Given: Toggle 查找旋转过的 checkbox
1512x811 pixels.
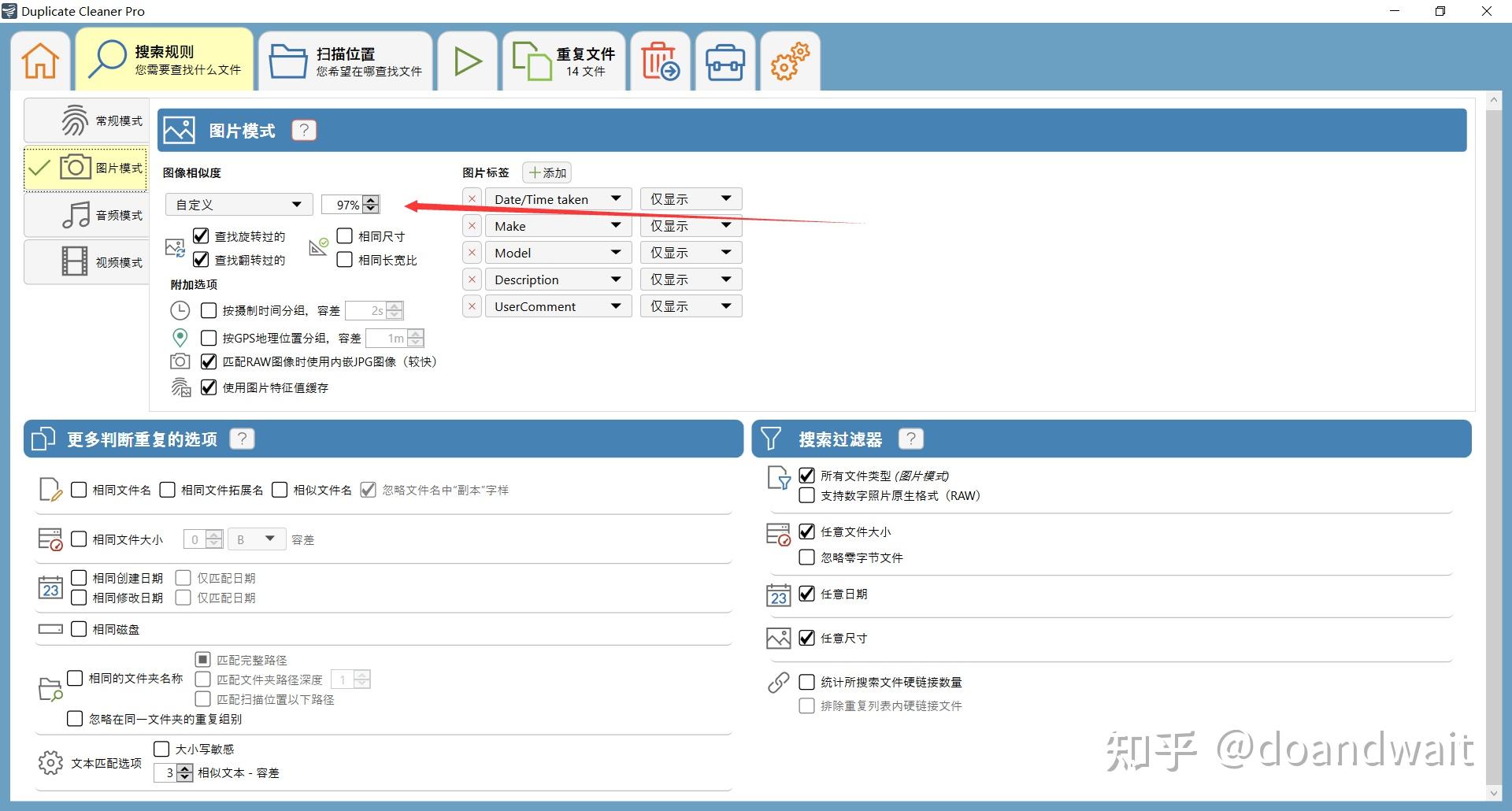Looking at the screenshot, I should click(x=201, y=236).
